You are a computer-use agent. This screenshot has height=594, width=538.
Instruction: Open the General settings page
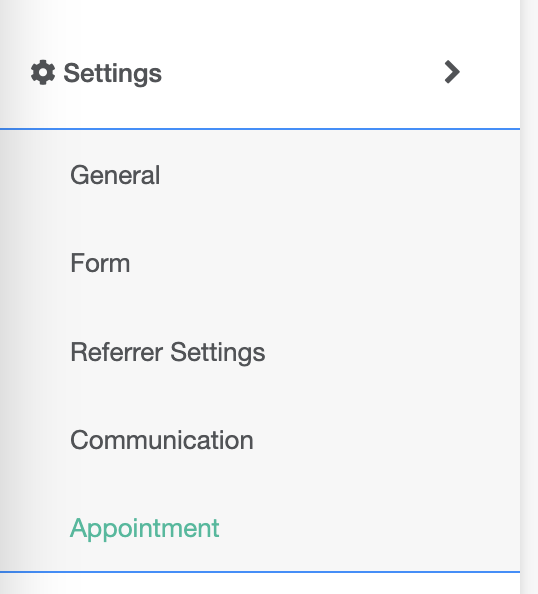115,175
